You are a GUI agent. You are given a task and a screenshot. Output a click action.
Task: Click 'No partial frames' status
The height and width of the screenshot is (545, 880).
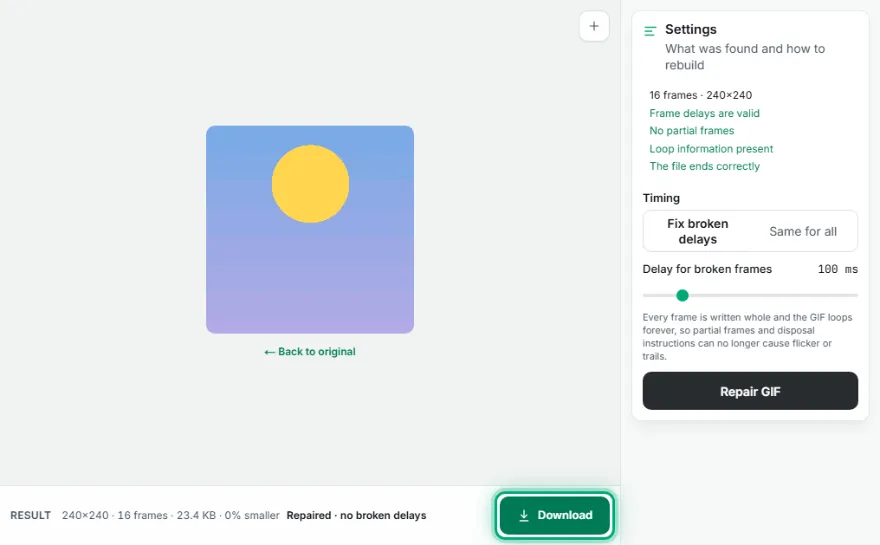pos(691,131)
